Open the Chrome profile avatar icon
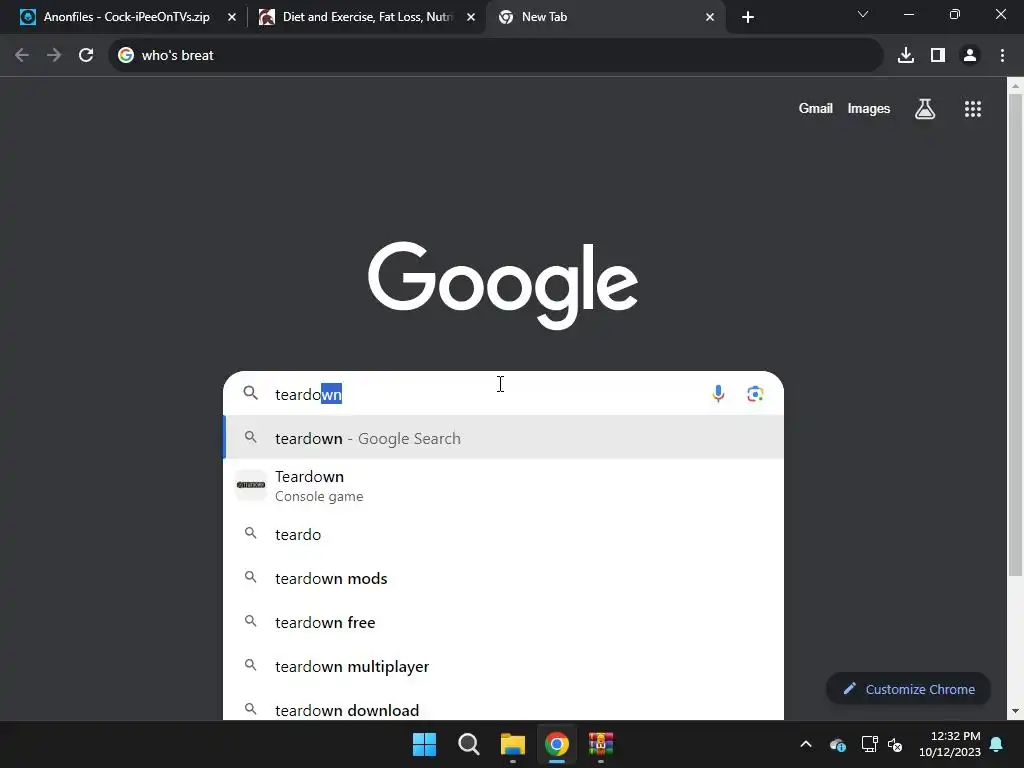1024x768 pixels. [x=970, y=56]
